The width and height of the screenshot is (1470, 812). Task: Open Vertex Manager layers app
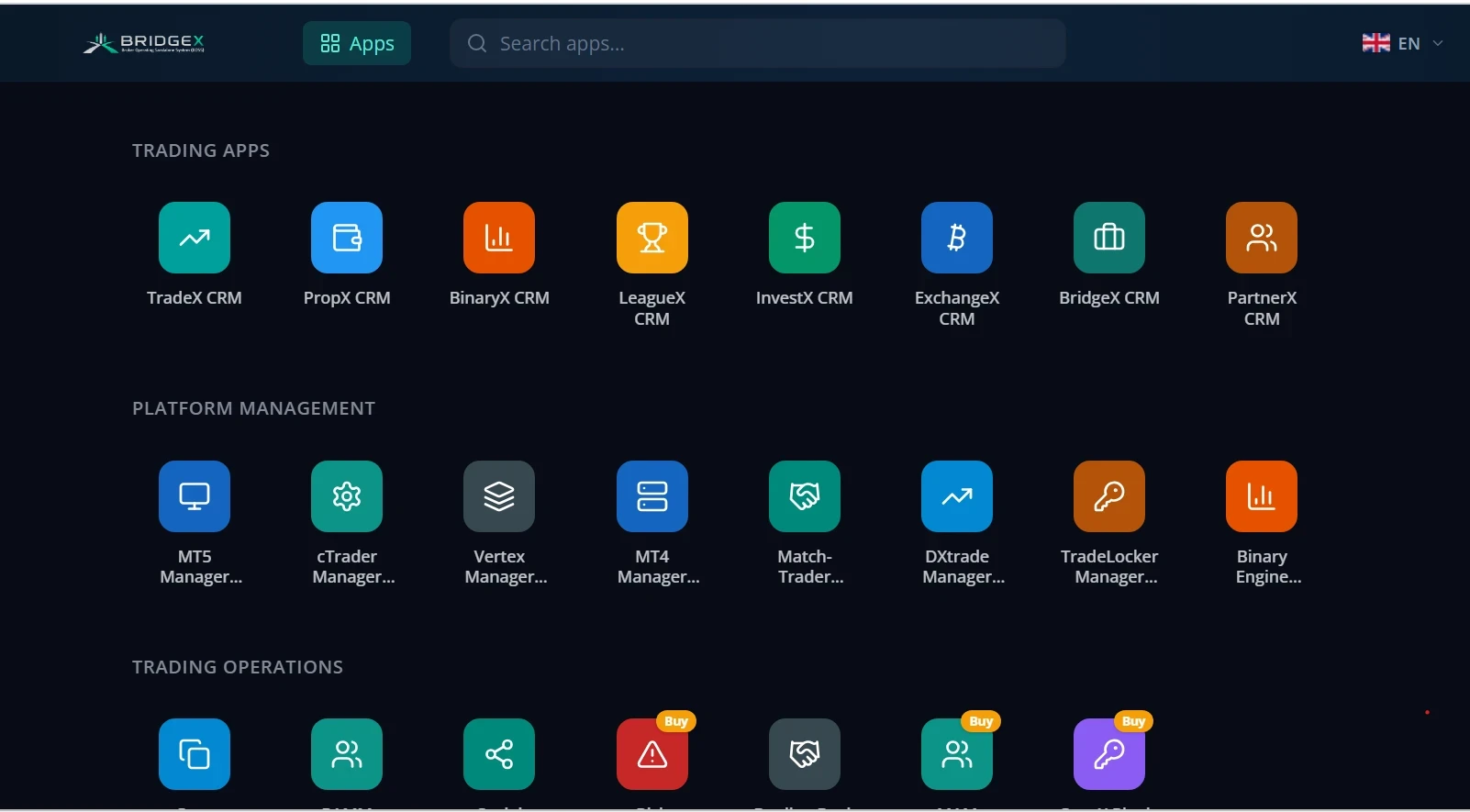click(x=499, y=496)
